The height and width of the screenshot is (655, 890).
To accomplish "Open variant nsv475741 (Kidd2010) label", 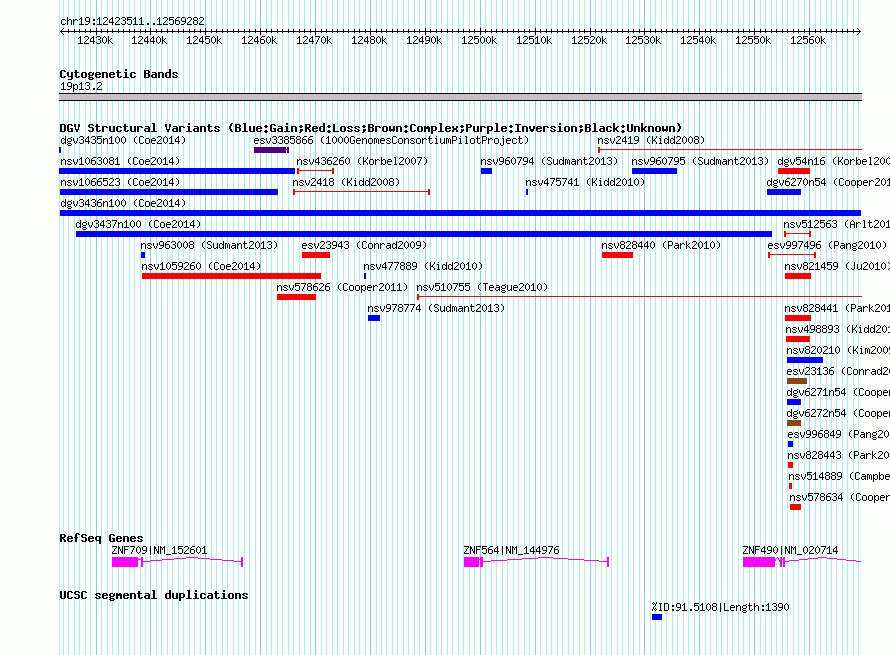I will pos(585,182).
